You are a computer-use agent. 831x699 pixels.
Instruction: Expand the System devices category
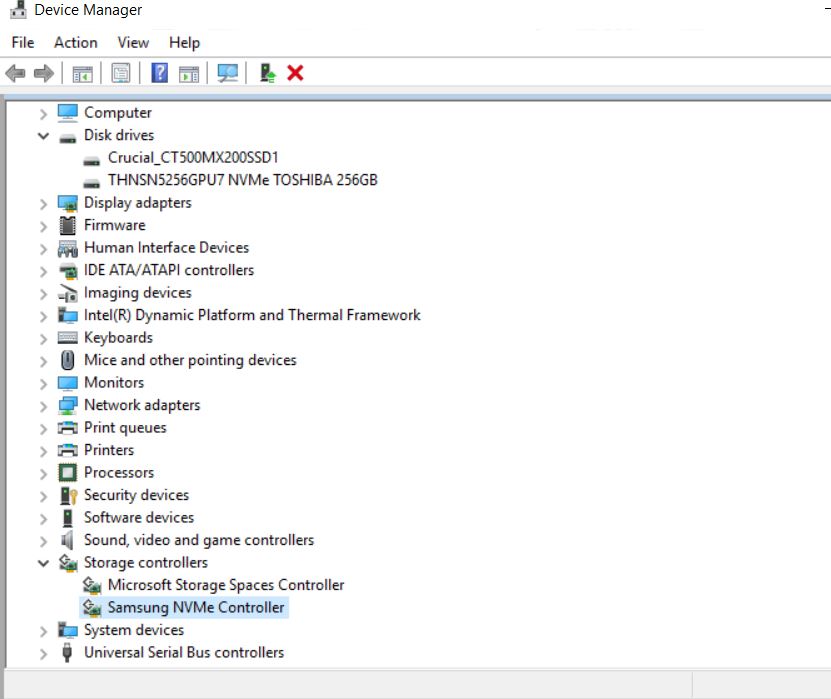43,631
